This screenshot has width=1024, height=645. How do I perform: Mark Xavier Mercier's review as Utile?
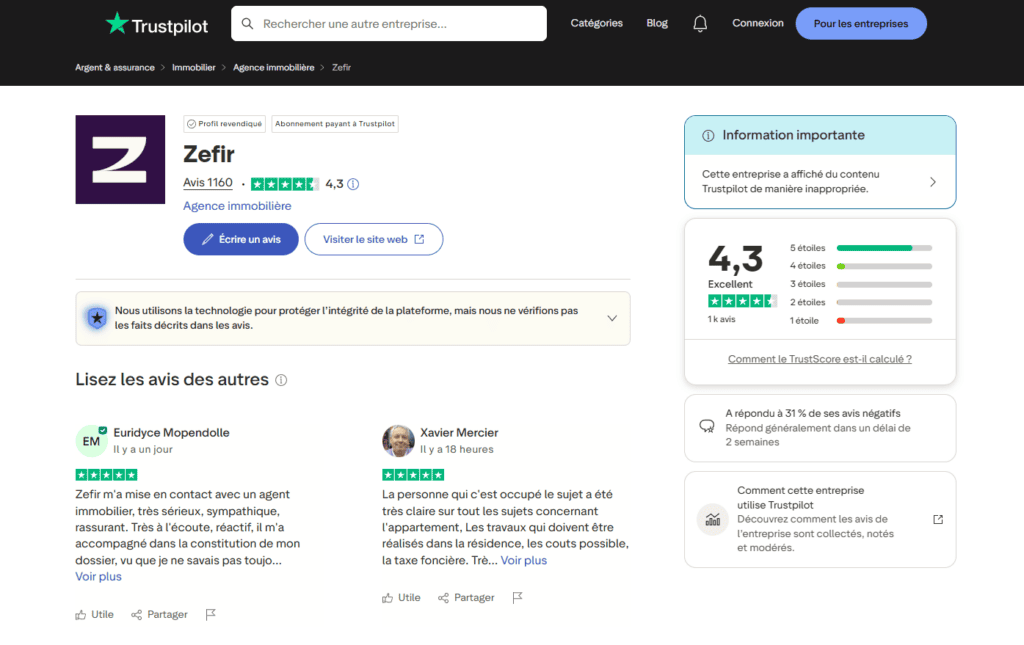[401, 597]
